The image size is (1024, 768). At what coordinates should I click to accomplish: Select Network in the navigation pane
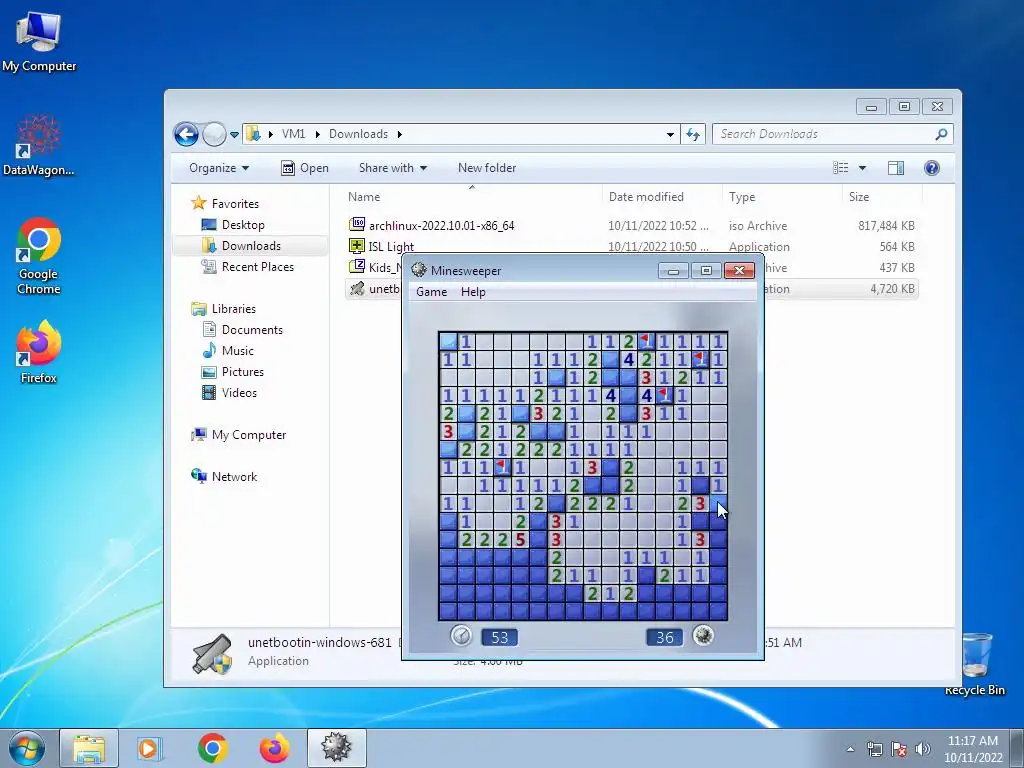pyautogui.click(x=223, y=477)
